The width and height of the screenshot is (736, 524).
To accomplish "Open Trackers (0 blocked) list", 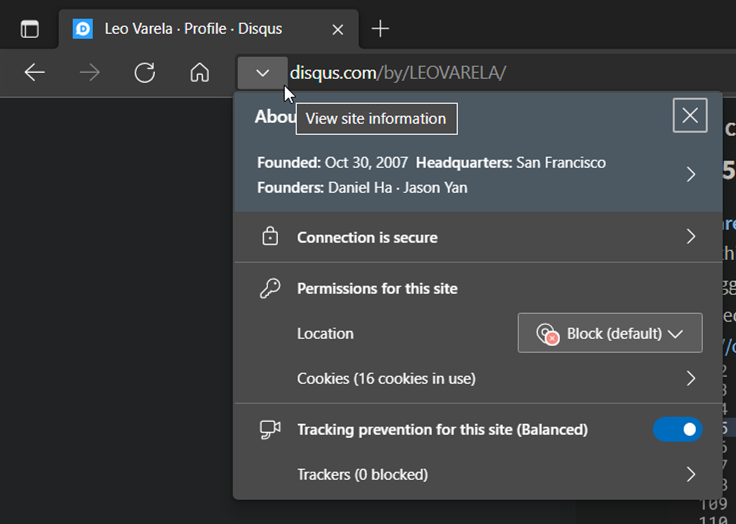I will click(362, 474).
